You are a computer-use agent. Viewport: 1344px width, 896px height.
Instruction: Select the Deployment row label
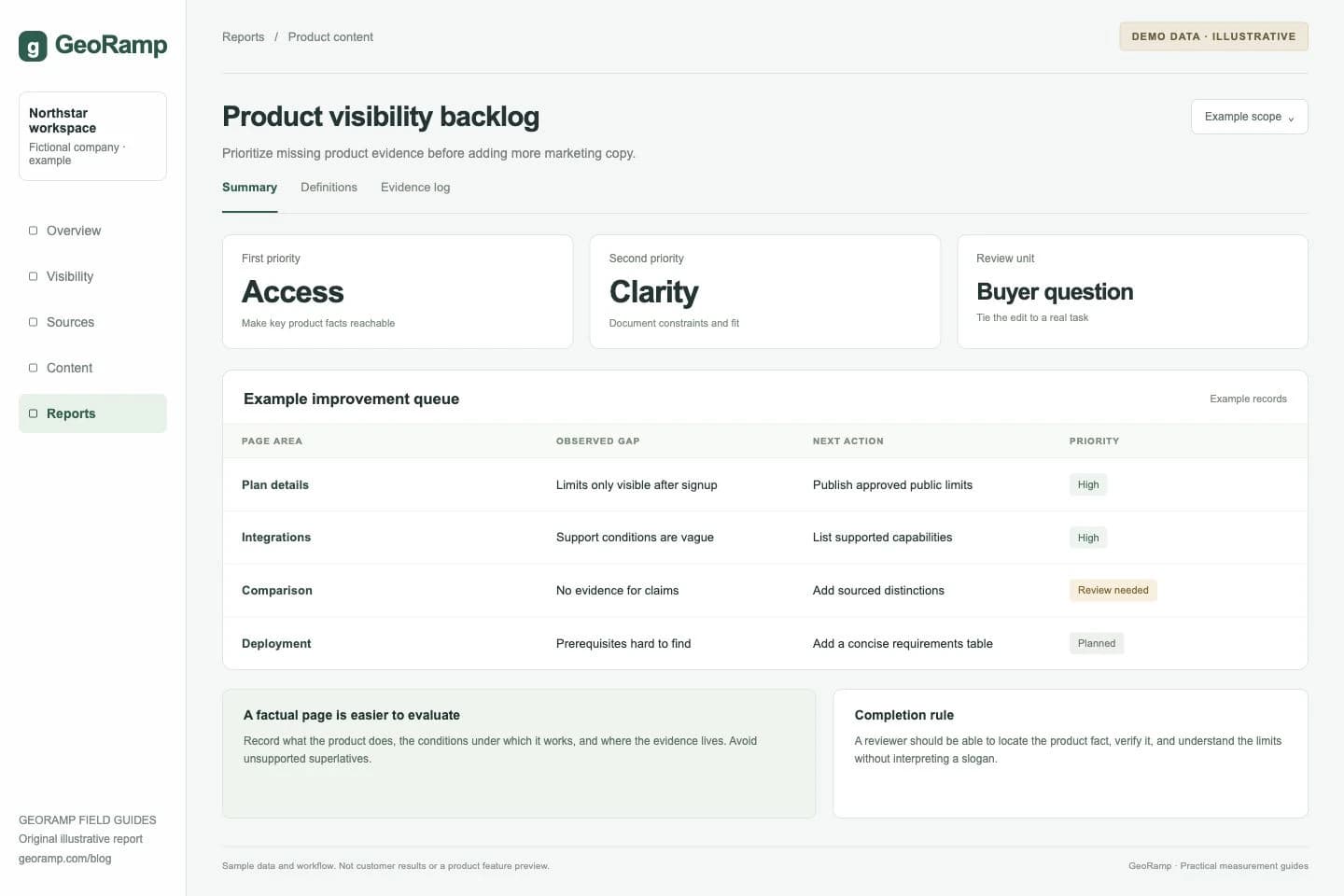tap(276, 644)
